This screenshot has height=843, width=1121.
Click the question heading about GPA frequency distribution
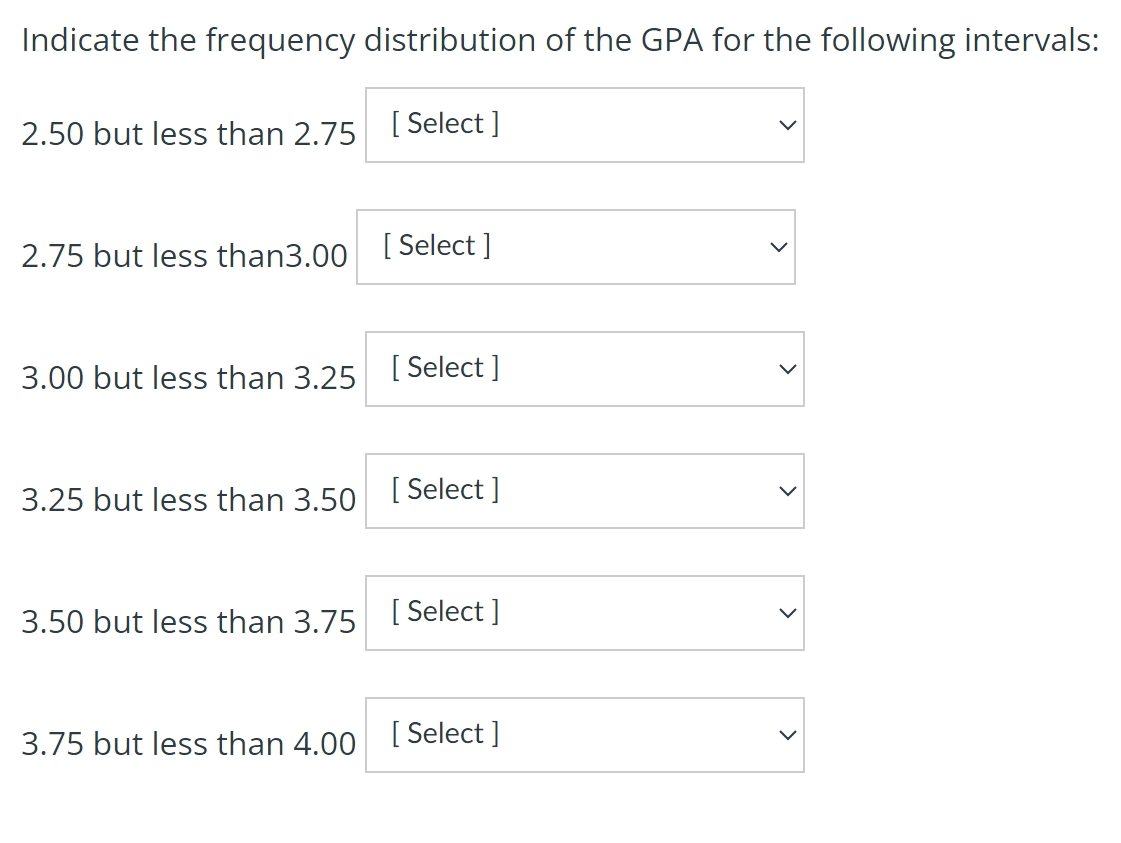[560, 39]
